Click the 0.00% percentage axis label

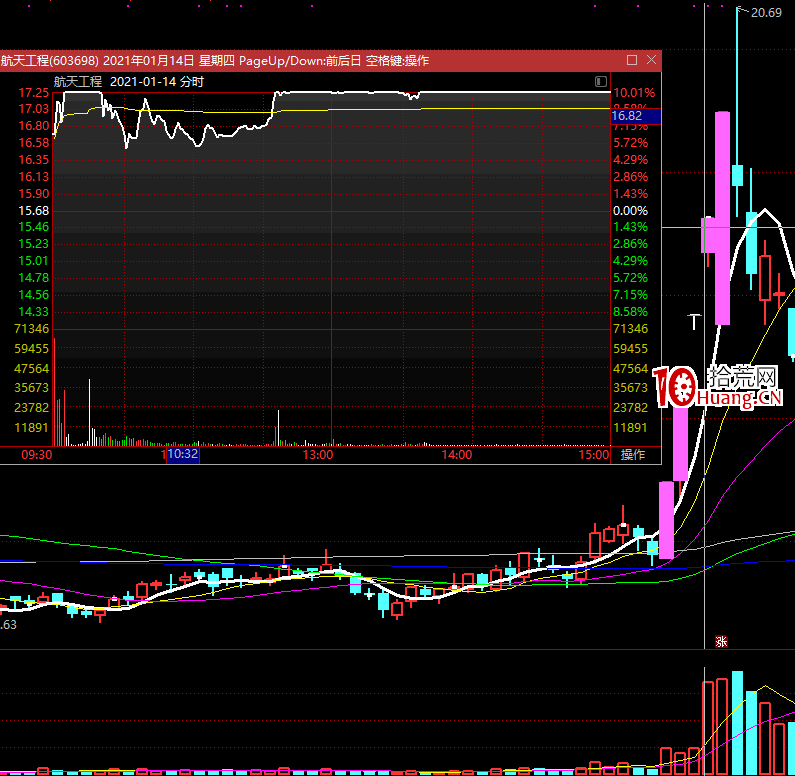pos(630,210)
